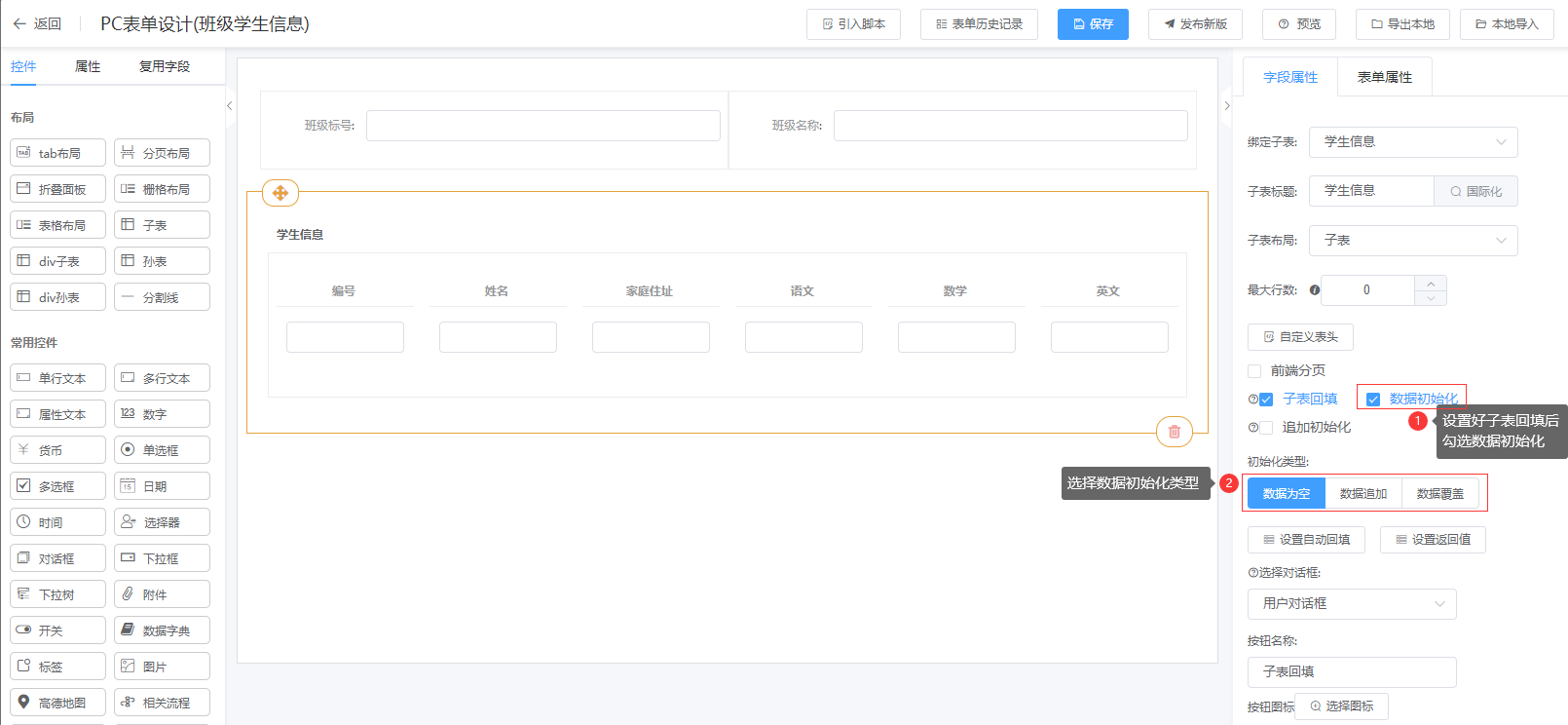This screenshot has height=725, width=1568.
Task: Click the back arrow to return
Action: (x=19, y=23)
